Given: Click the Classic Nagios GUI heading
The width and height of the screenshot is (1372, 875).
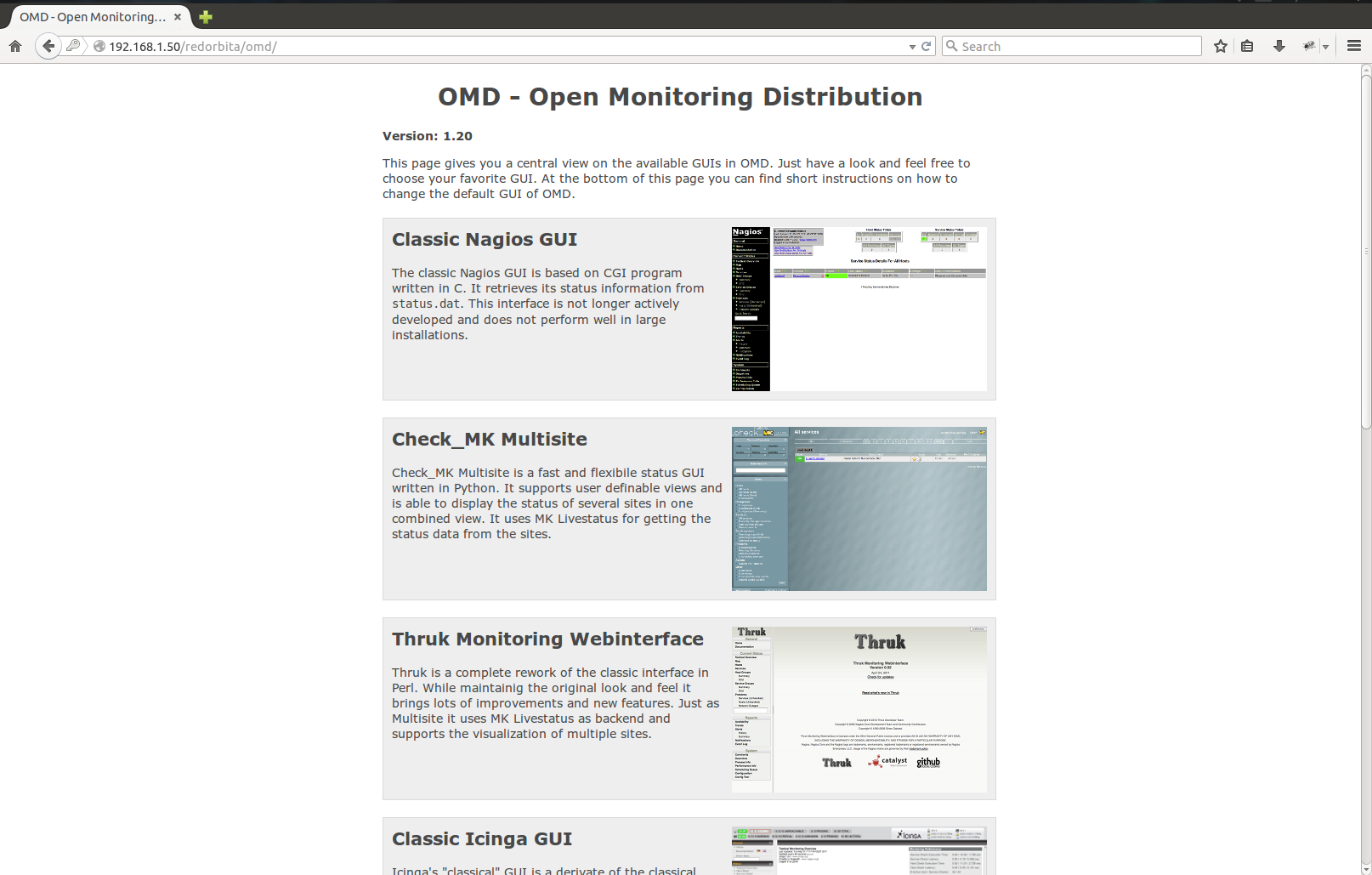Looking at the screenshot, I should point(484,240).
